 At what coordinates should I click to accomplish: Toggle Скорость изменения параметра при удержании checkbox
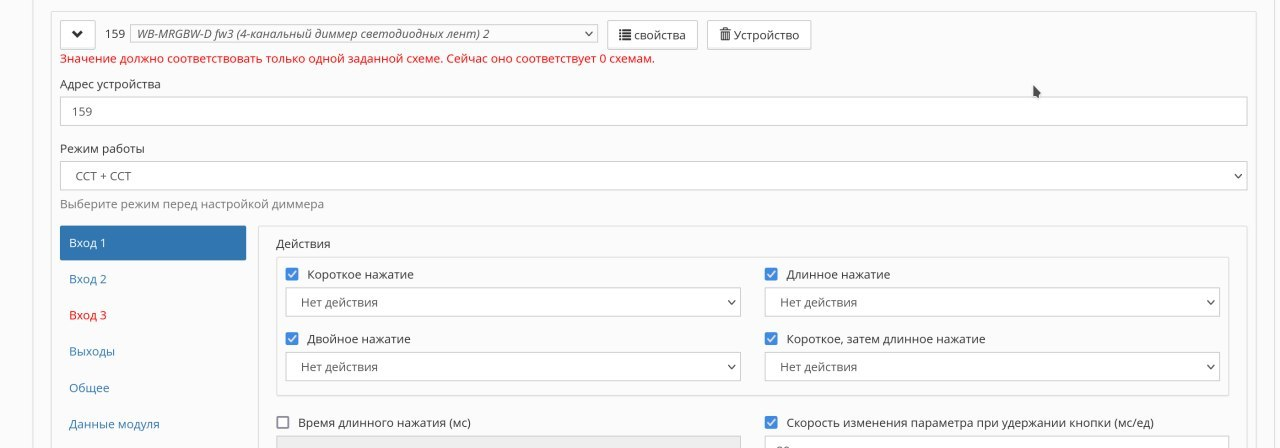(x=771, y=423)
